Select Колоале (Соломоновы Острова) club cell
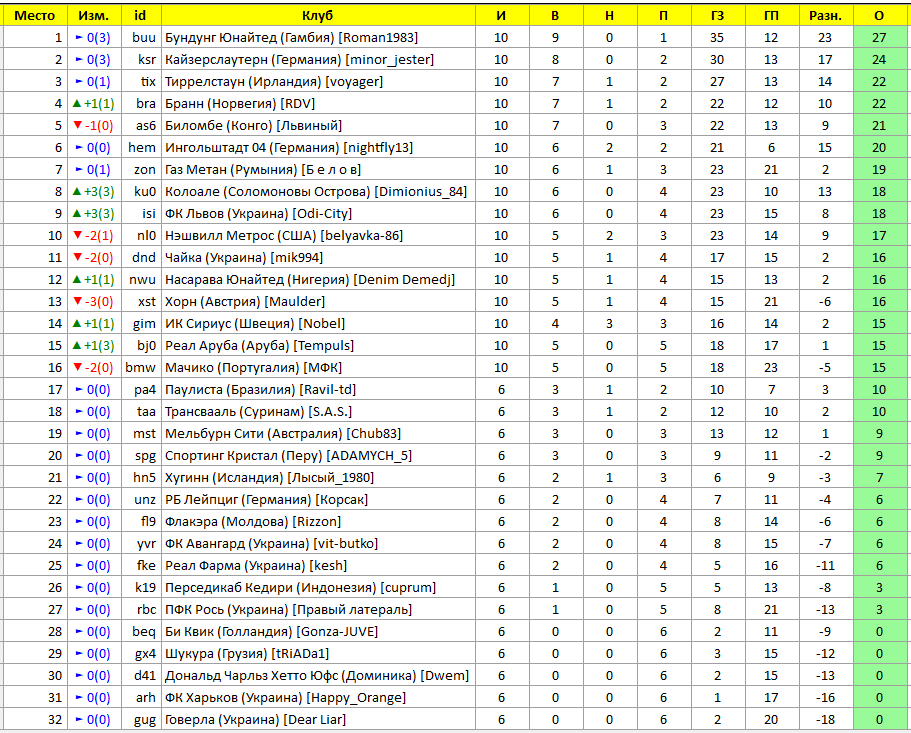Viewport: 911px width, 733px height. click(x=318, y=192)
